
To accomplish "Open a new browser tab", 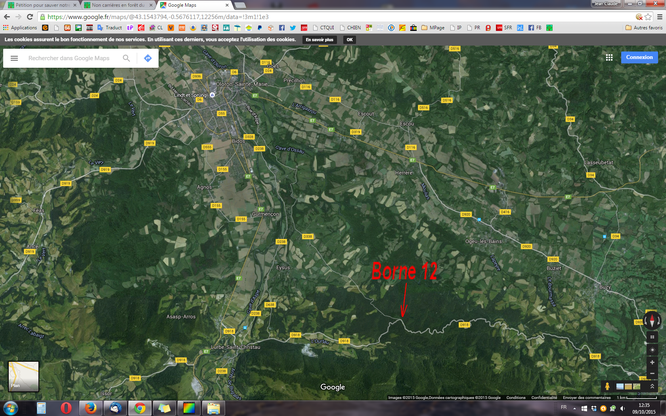I will [240, 5].
